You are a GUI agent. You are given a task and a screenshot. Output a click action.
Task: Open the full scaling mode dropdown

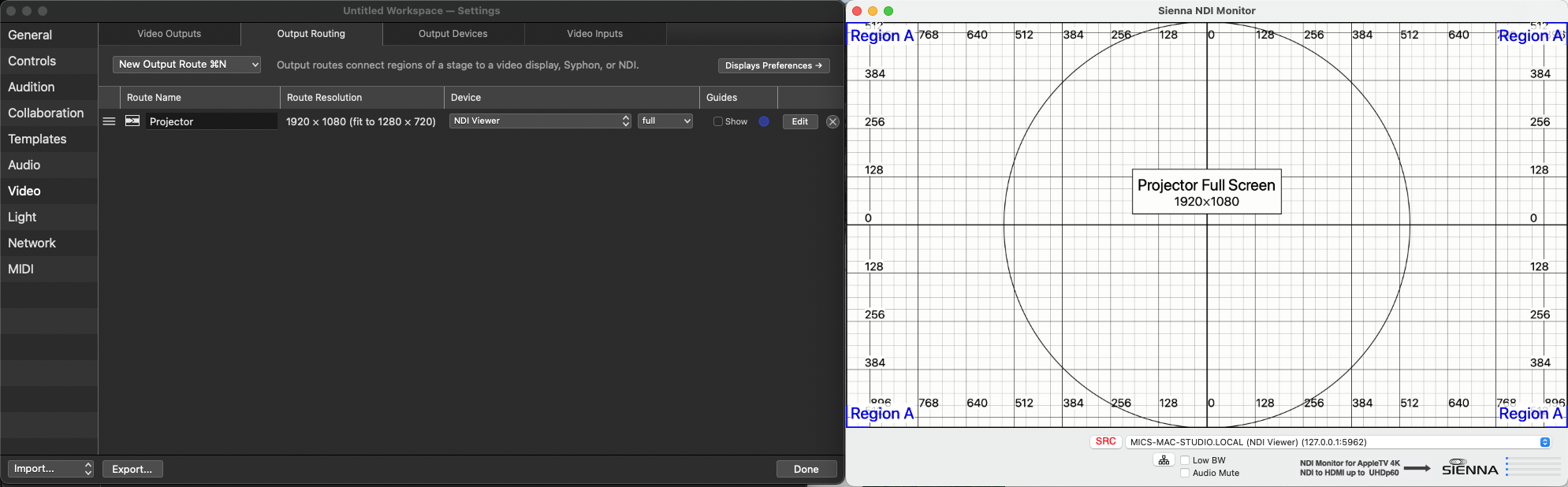[x=665, y=121]
